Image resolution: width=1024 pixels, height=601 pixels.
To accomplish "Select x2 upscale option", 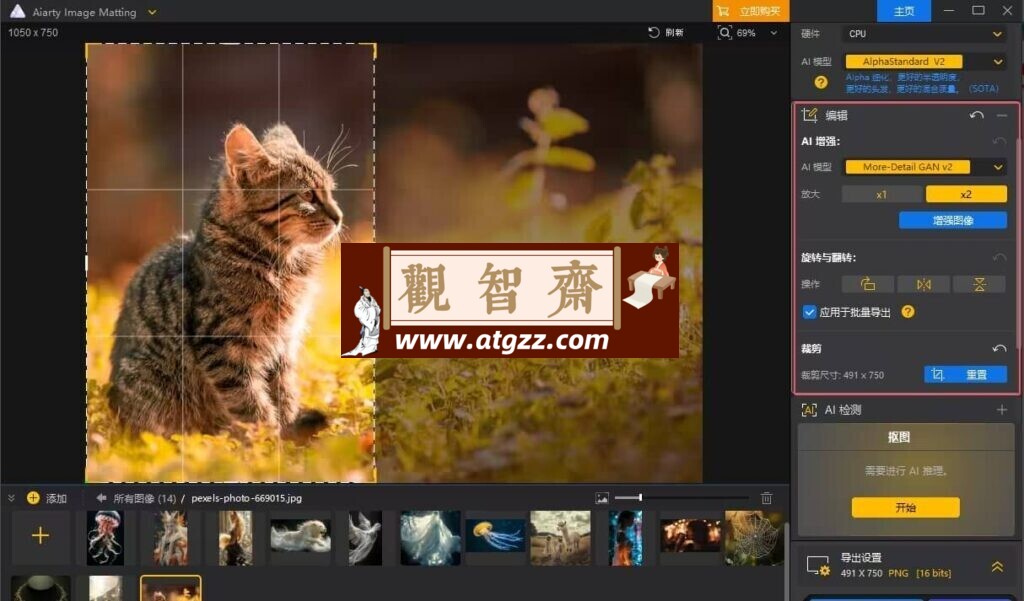I will point(966,194).
